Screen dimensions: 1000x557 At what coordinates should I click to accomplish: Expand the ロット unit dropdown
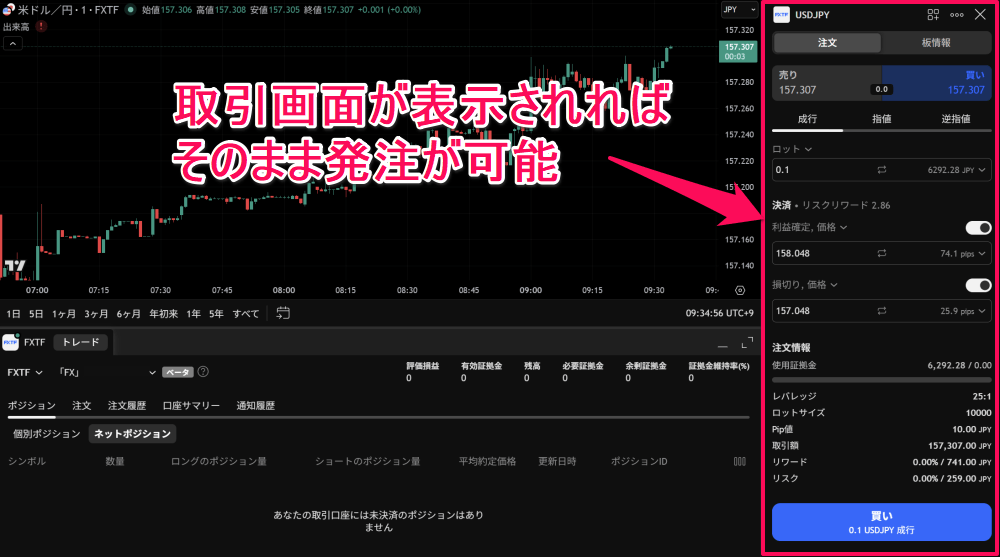(791, 149)
